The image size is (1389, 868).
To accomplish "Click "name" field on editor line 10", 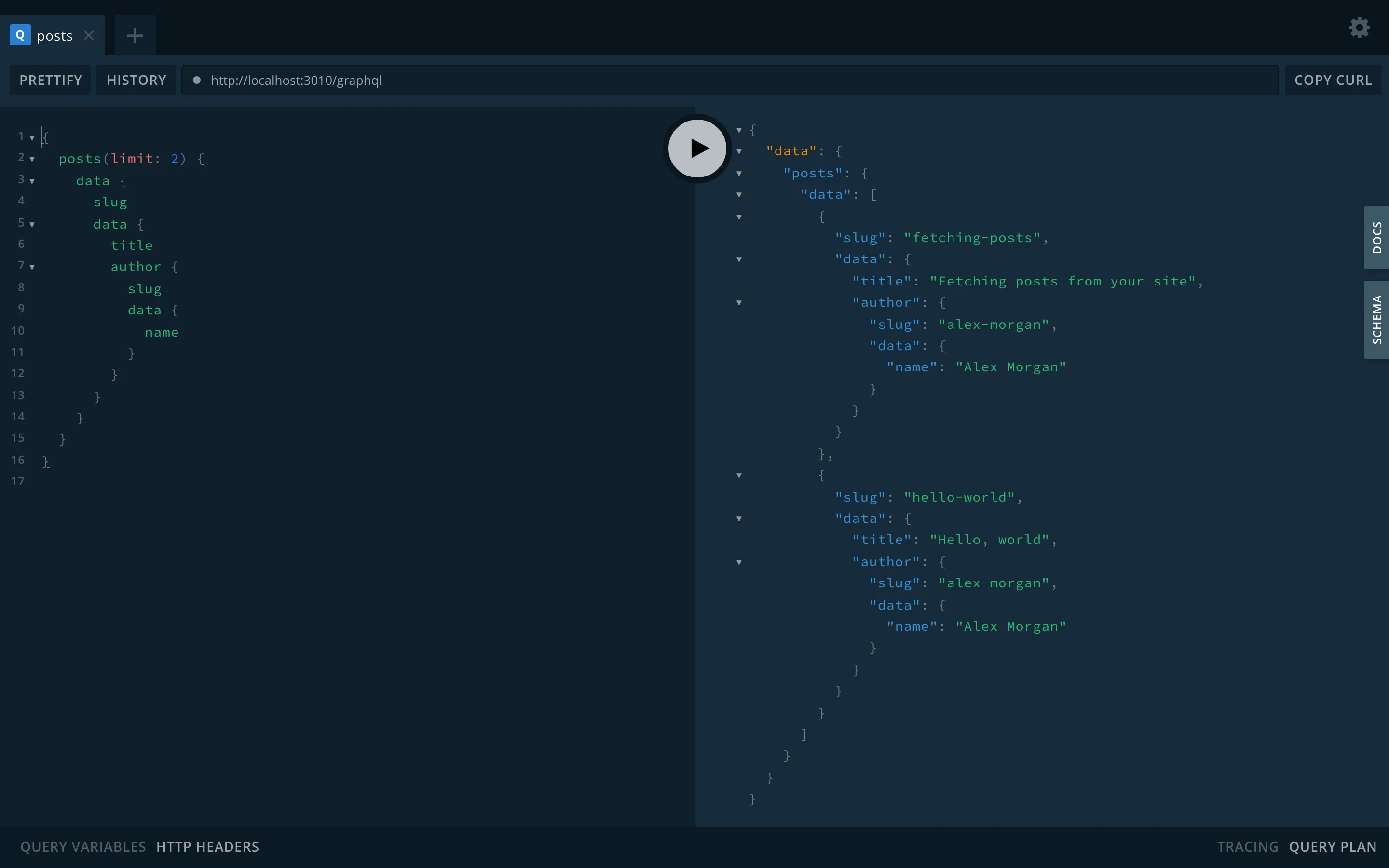I will (162, 332).
